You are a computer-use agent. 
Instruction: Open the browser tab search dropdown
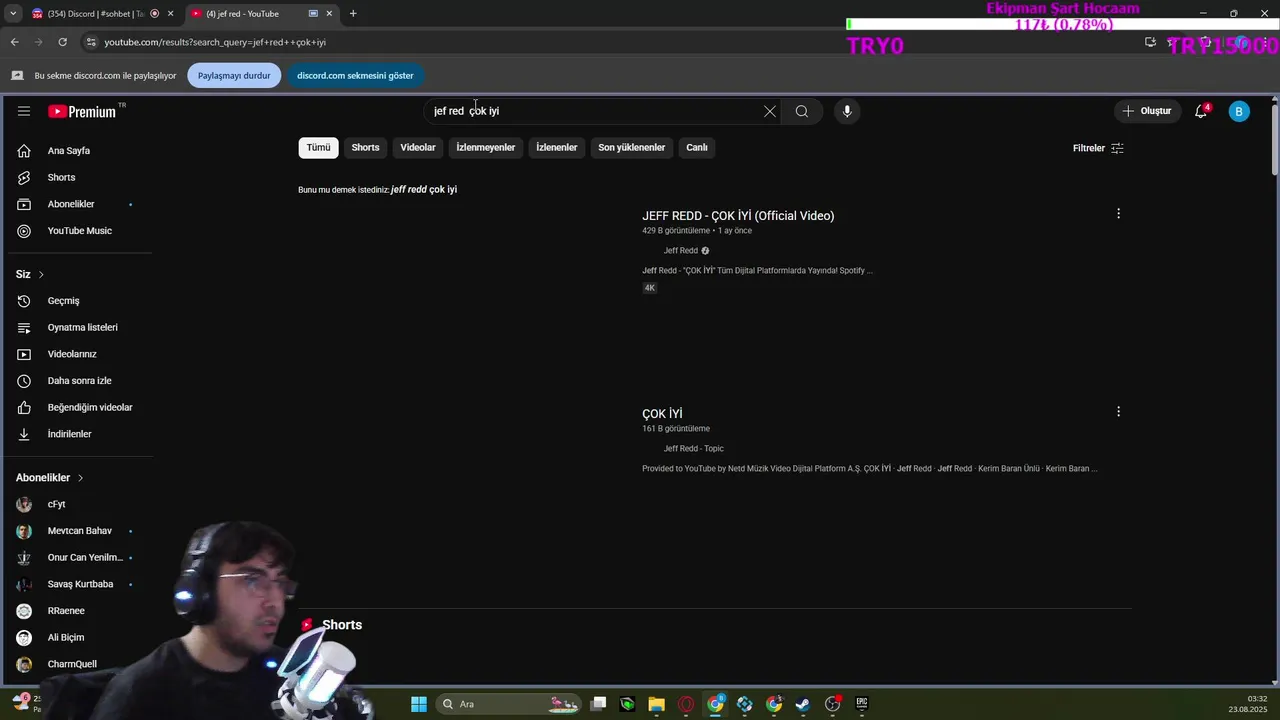click(13, 13)
